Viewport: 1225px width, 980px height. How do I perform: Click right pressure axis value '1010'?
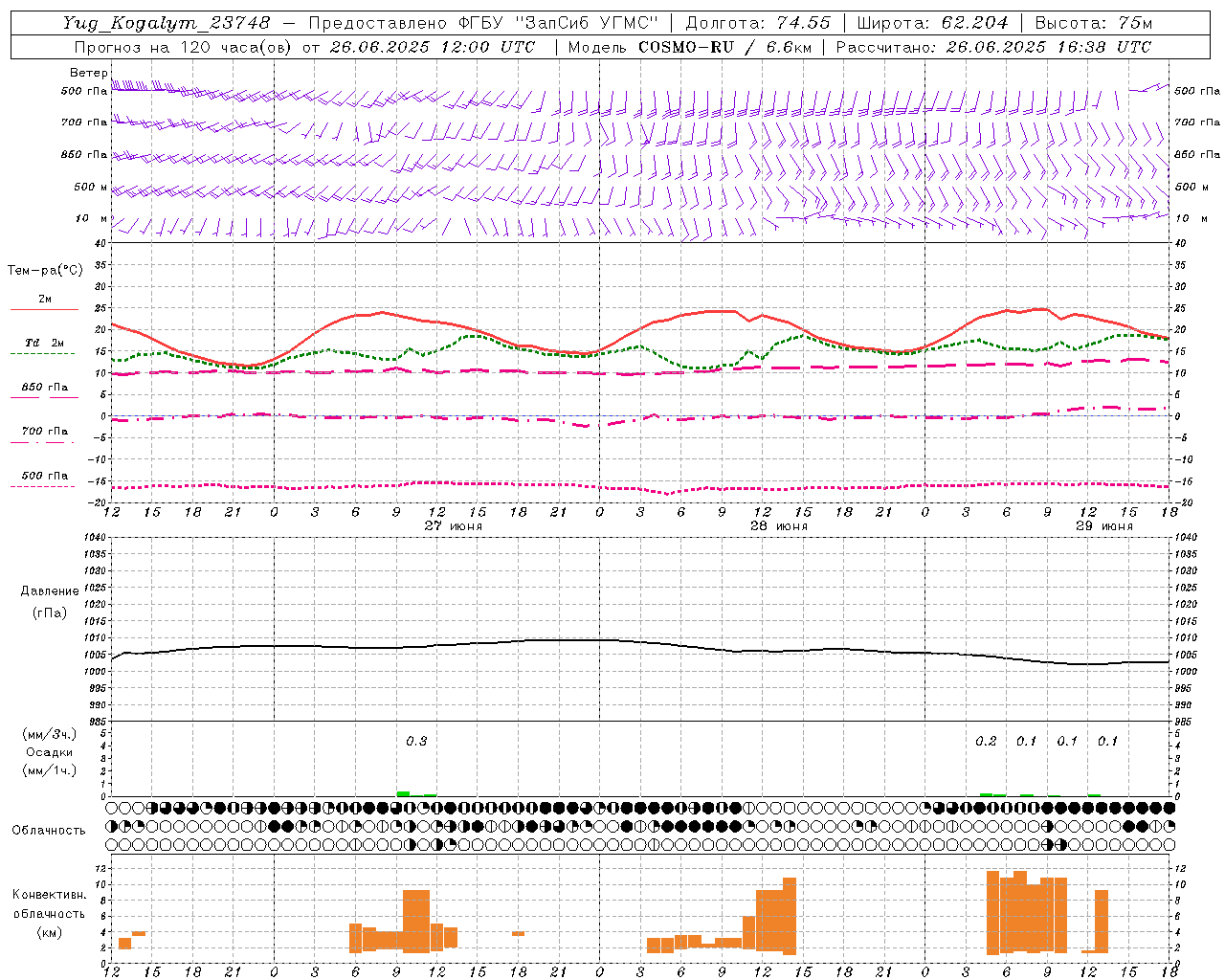pyautogui.click(x=1186, y=637)
